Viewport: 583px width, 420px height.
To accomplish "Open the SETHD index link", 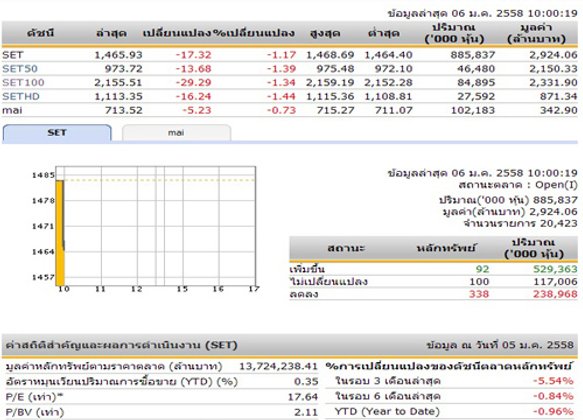I will 21,96.
